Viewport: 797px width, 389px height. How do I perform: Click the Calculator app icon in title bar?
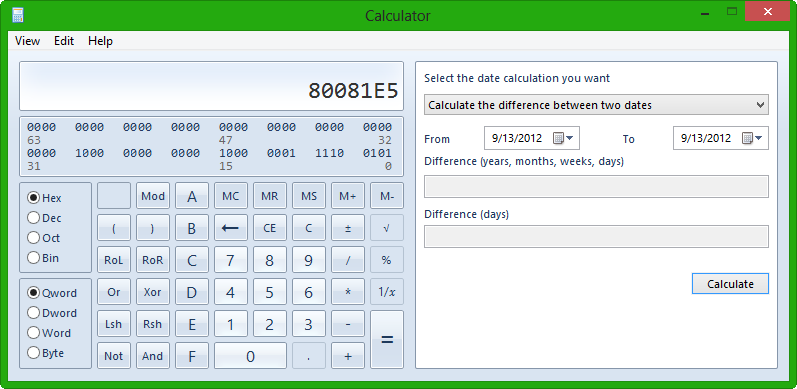pyautogui.click(x=18, y=15)
